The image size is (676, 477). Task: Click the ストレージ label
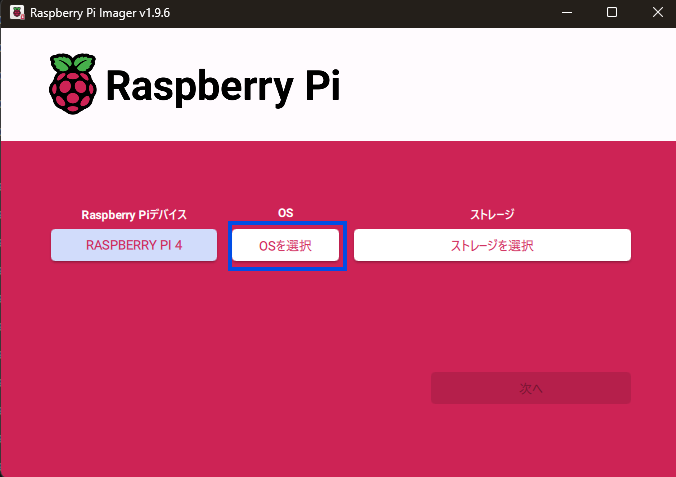pyautogui.click(x=492, y=214)
